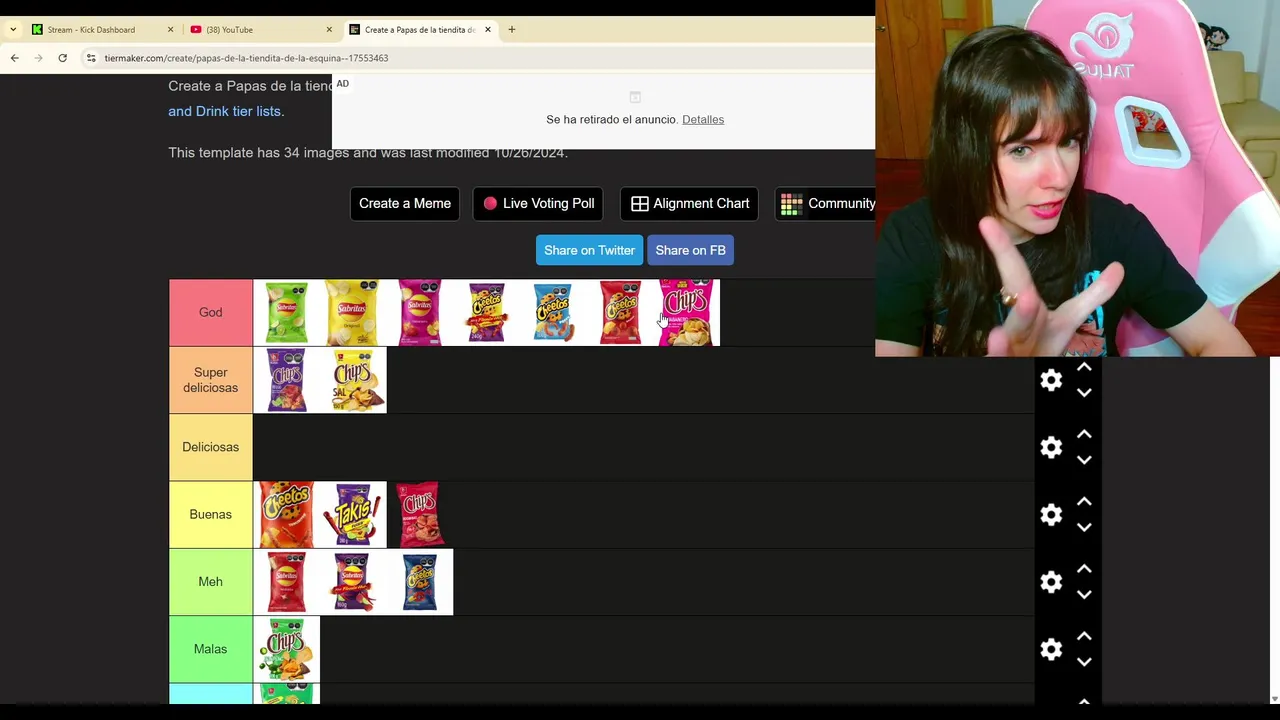Screen dimensions: 1280x720
Task: Close the Kick Dashboard tab
Action: (x=170, y=30)
